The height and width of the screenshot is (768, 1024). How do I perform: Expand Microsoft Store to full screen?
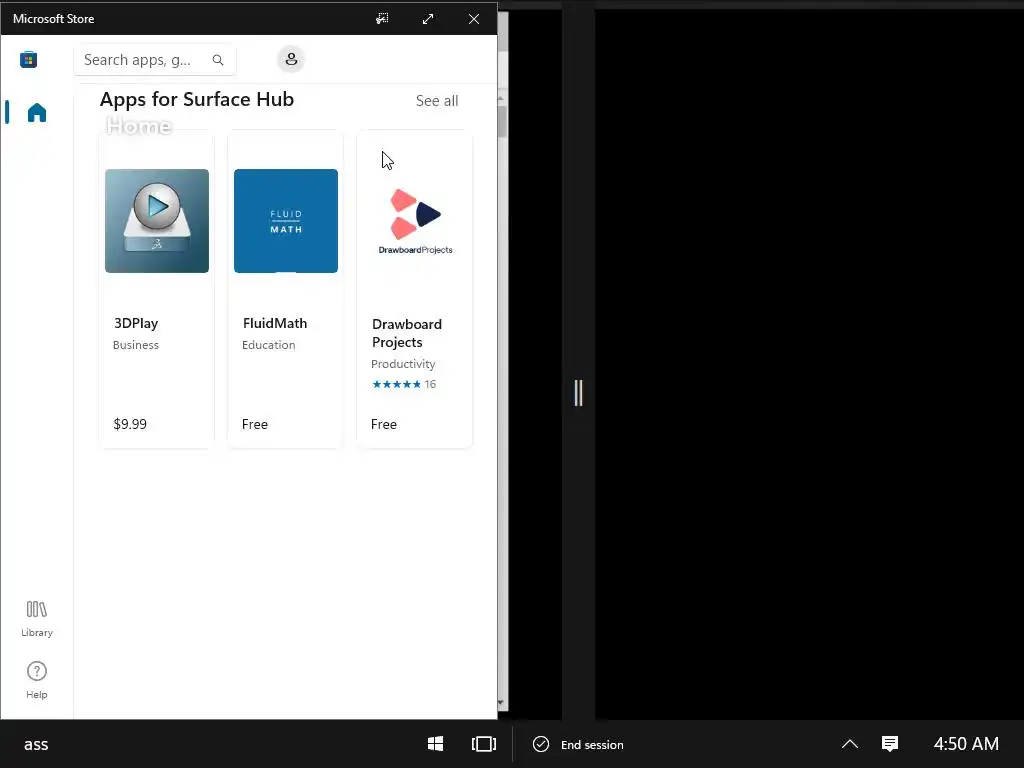point(428,19)
